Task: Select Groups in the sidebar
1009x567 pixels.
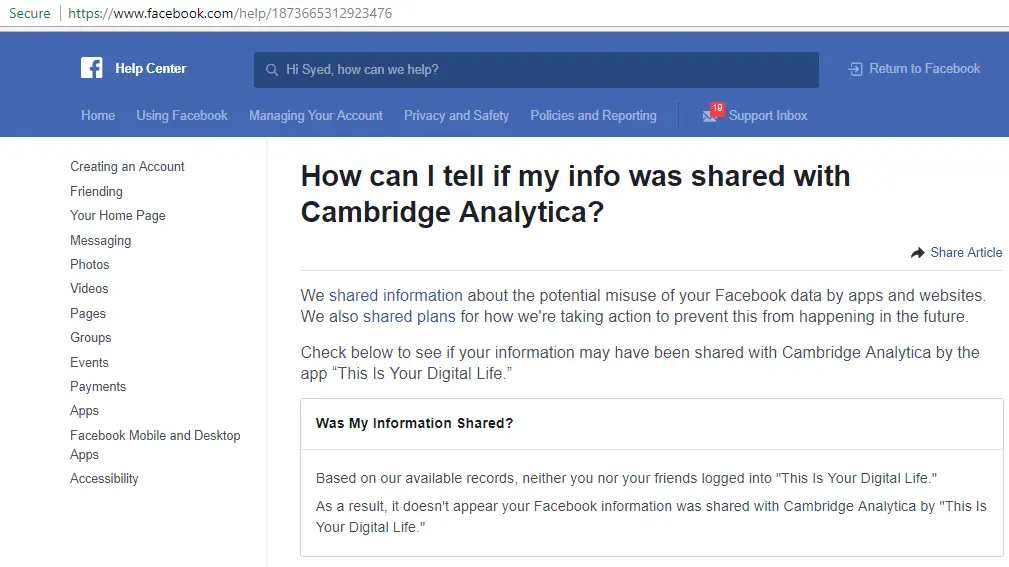Action: point(91,337)
